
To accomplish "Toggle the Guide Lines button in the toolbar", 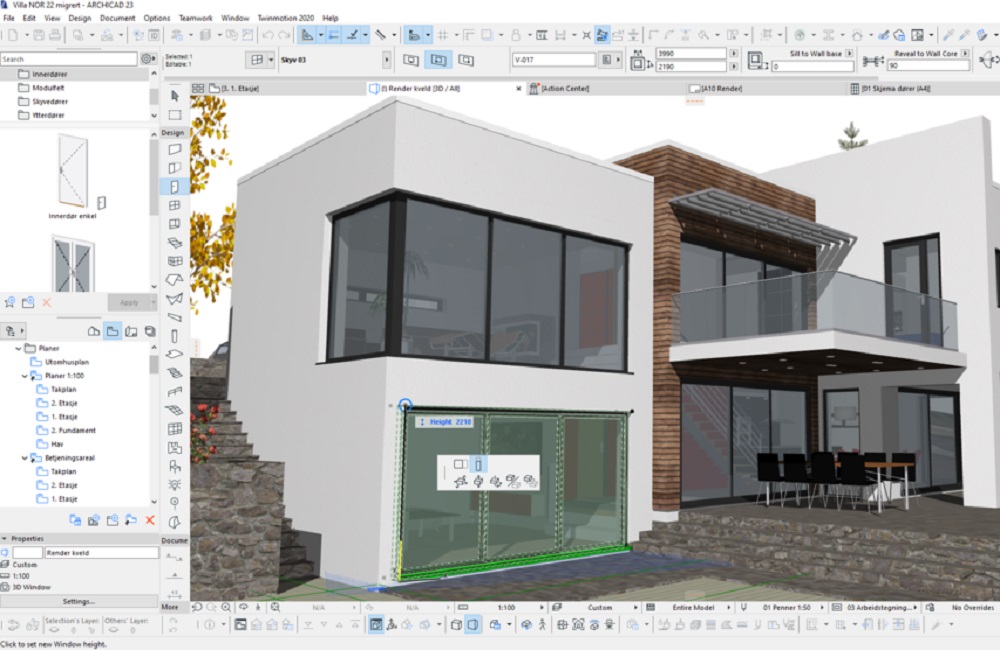I will (307, 35).
